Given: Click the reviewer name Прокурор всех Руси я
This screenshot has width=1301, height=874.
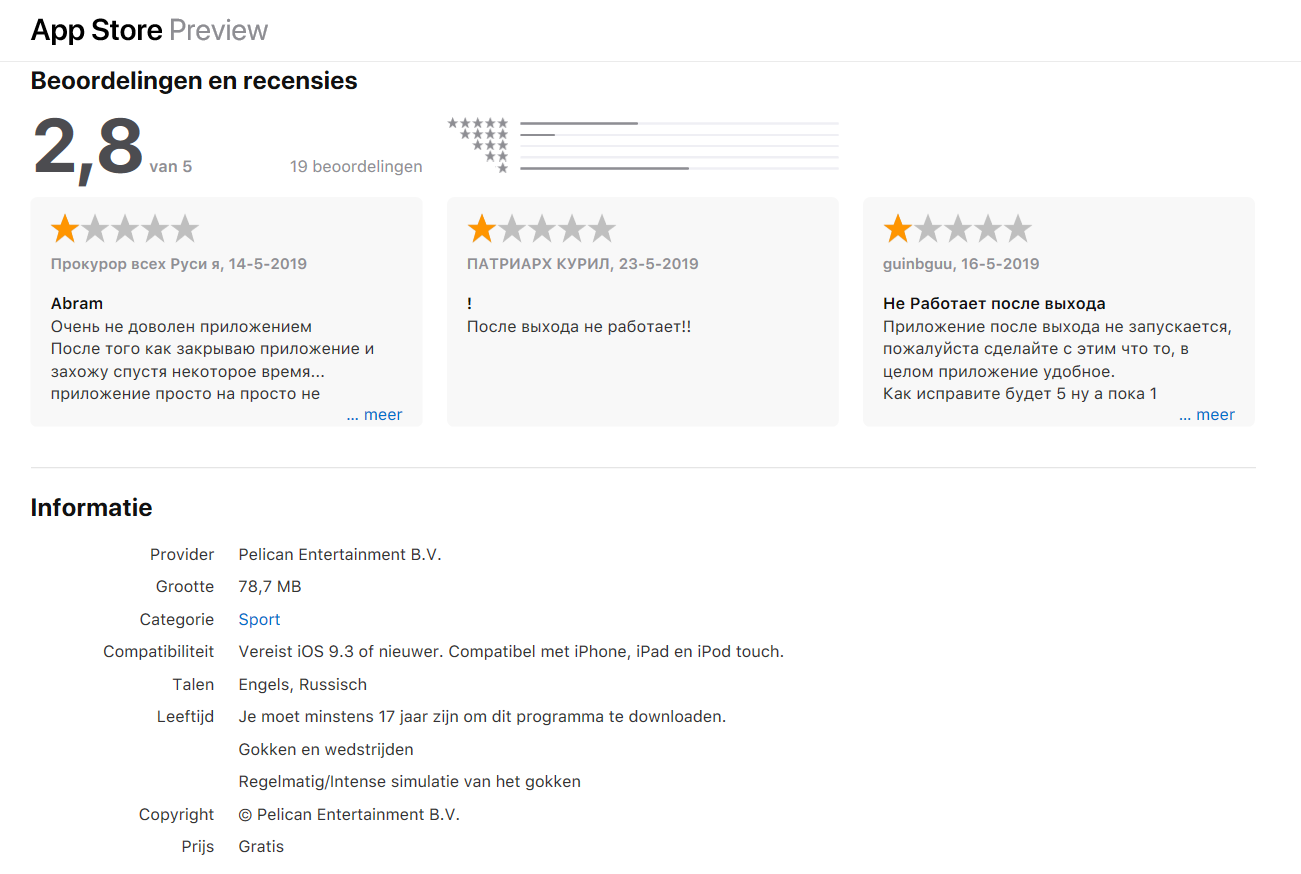Looking at the screenshot, I should pos(135,264).
